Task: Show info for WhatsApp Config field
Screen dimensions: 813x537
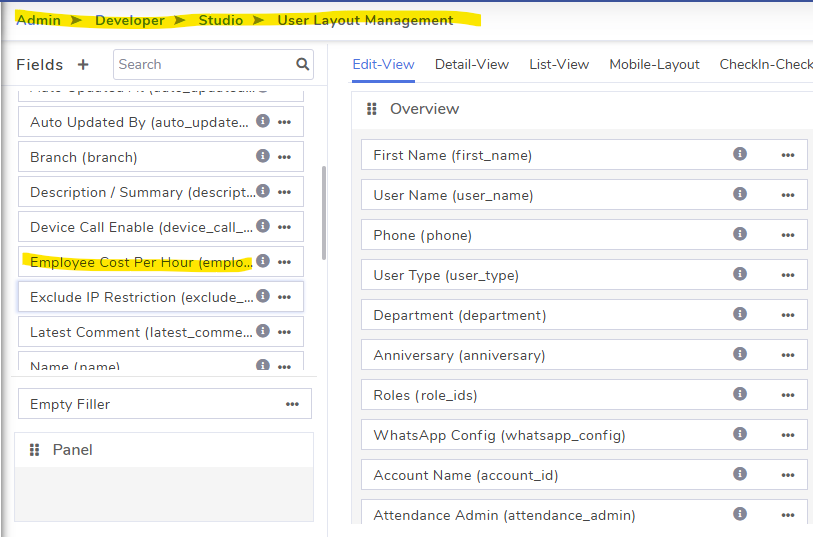Action: (x=740, y=434)
